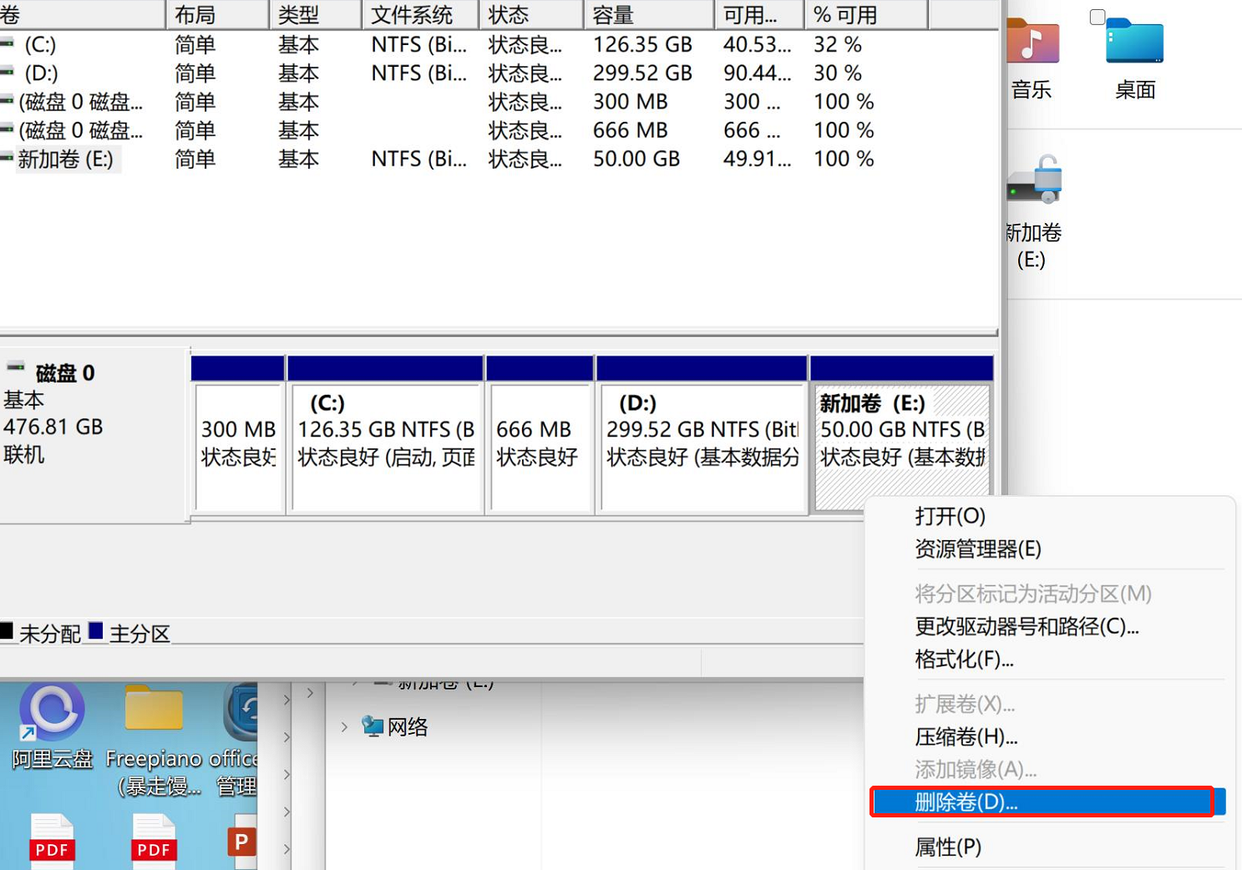1242x870 pixels.
Task: Click the 网络 icon in Explorer tree
Action: tap(373, 726)
